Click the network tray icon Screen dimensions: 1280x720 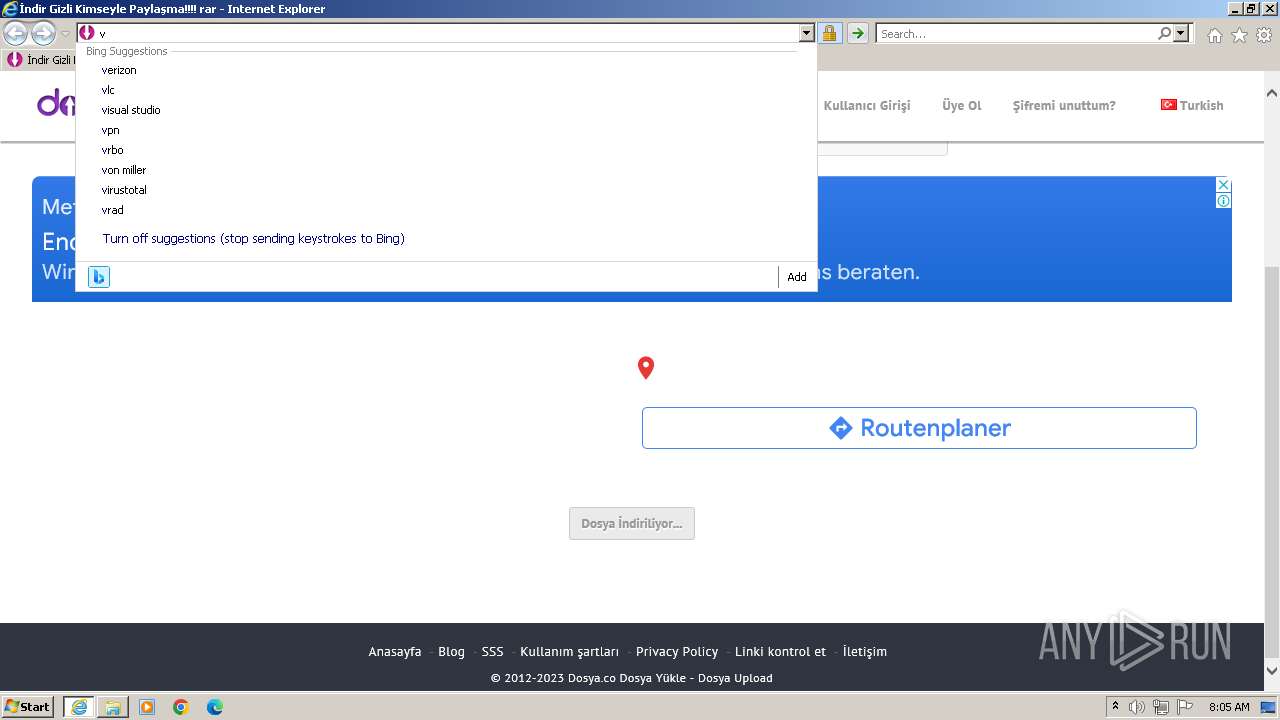tap(1161, 707)
